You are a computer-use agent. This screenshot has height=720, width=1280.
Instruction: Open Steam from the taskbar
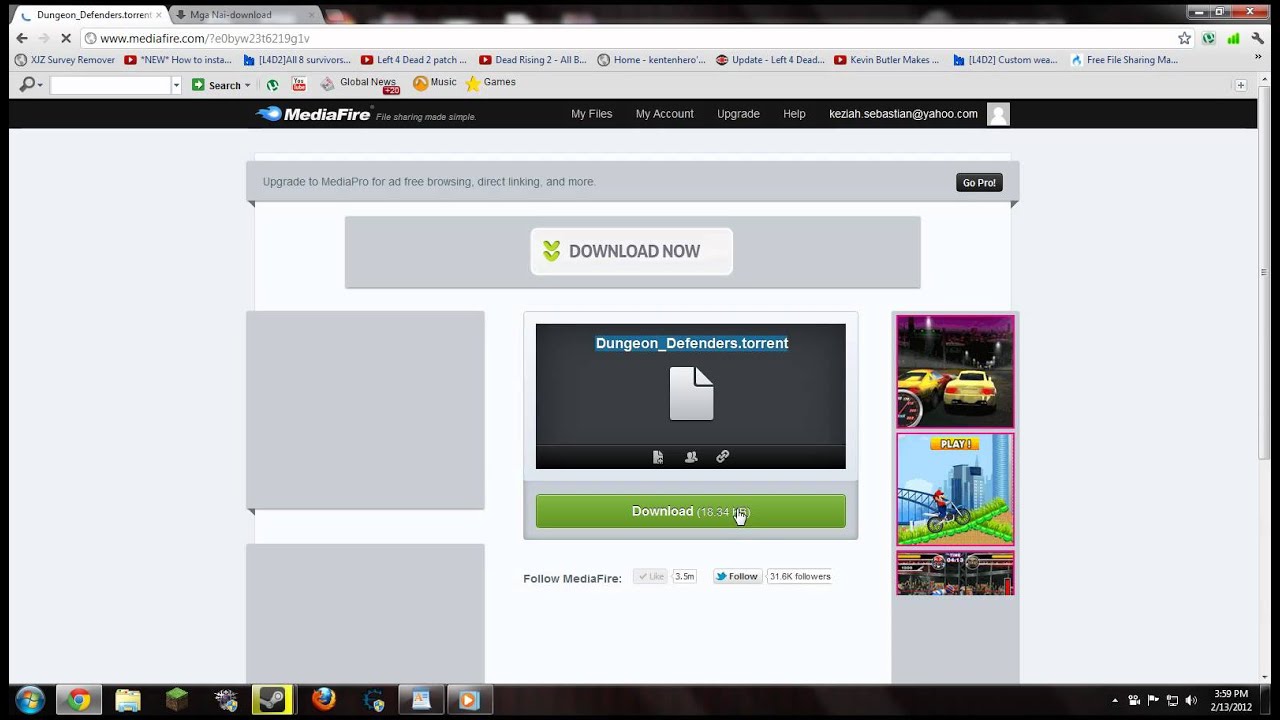coord(272,700)
